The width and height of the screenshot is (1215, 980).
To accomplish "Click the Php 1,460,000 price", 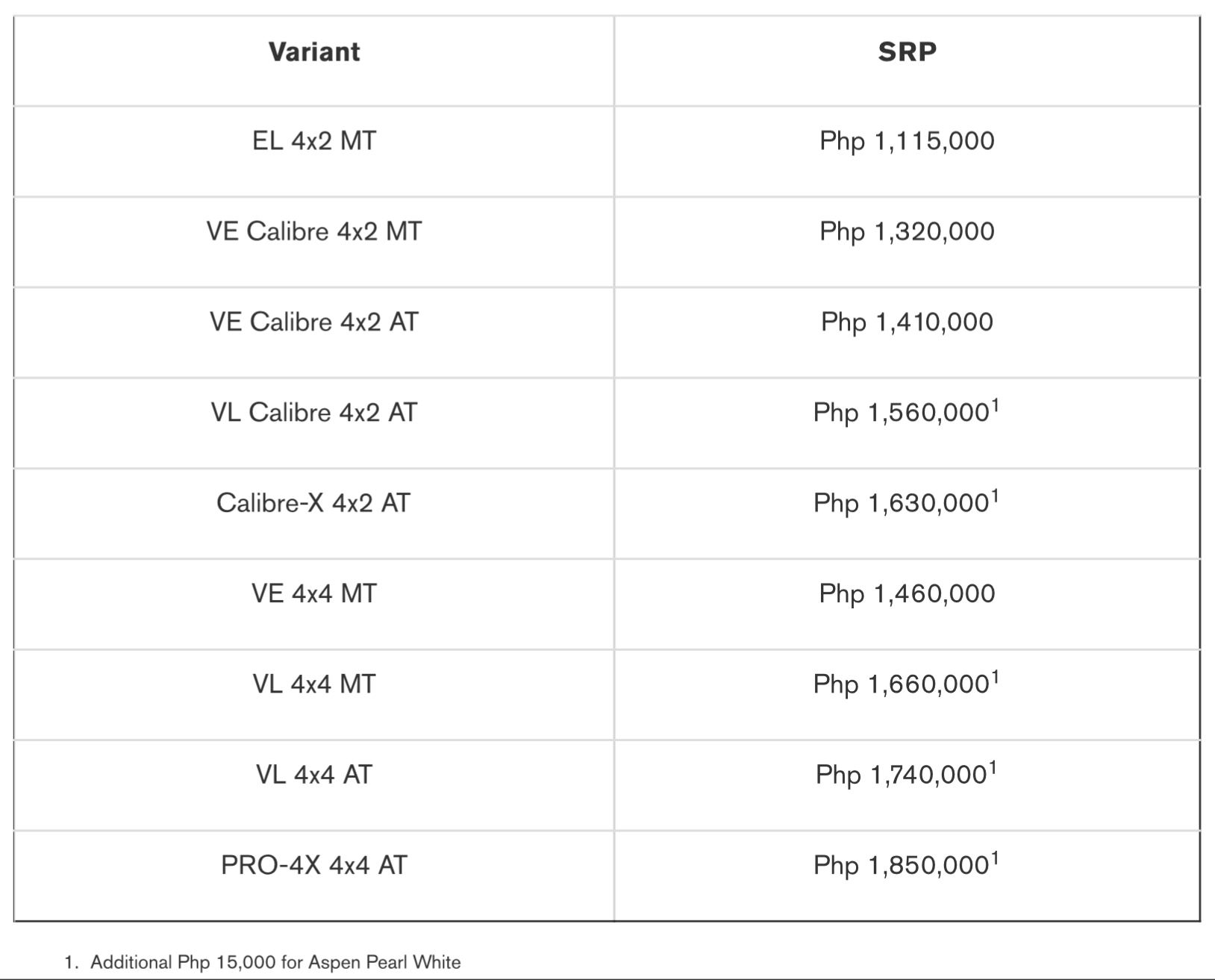I will click(x=907, y=593).
